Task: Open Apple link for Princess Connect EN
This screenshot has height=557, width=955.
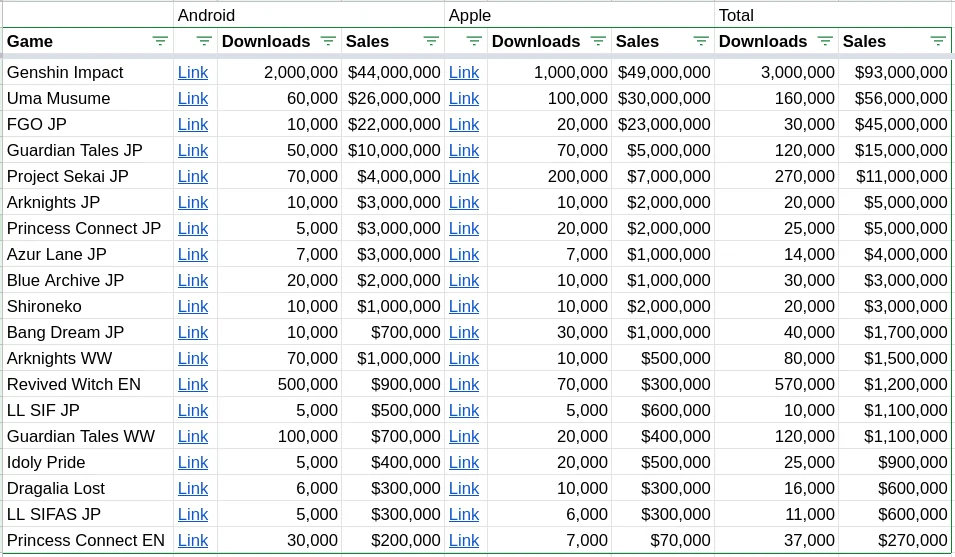Action: click(464, 540)
